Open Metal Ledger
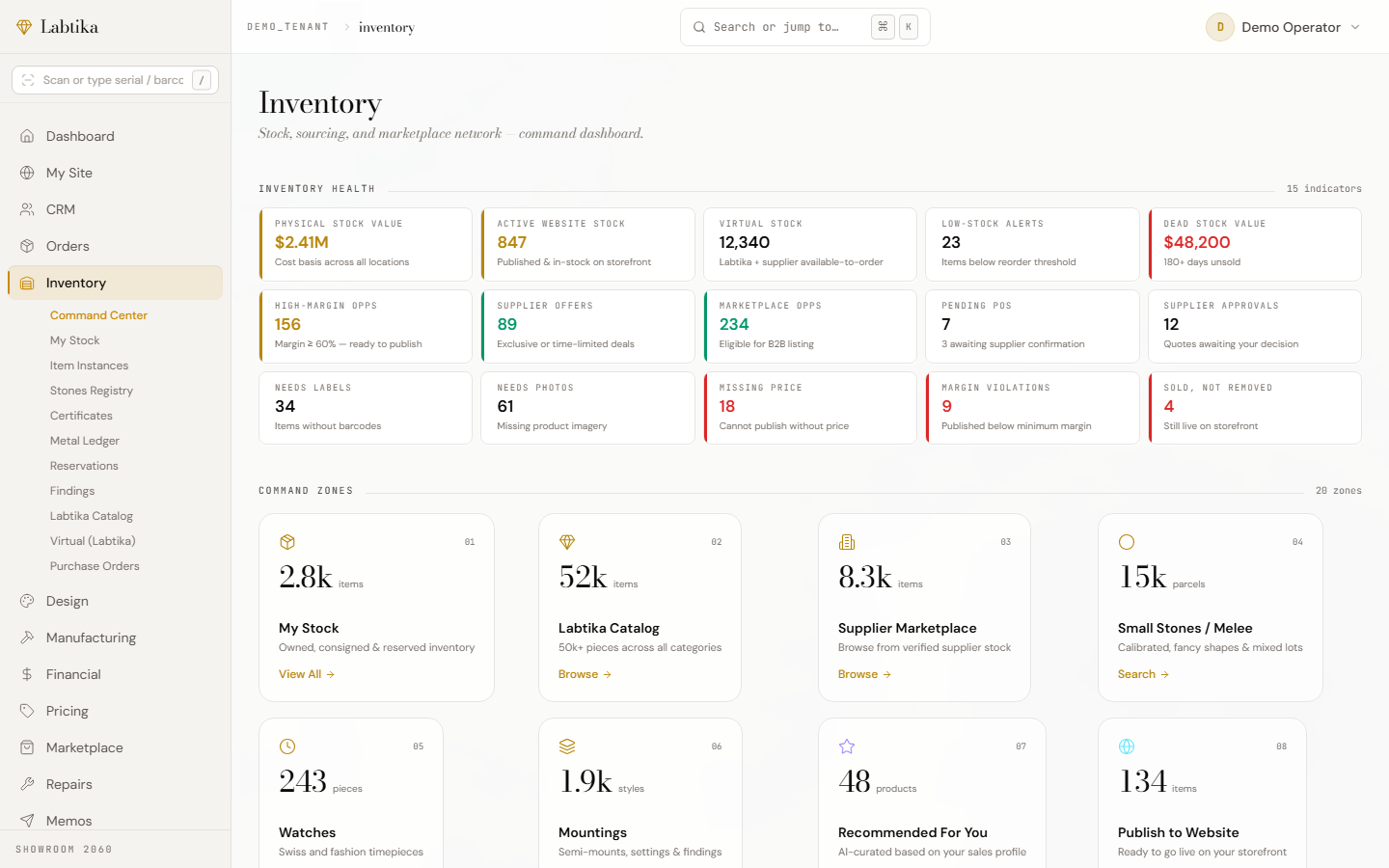The width and height of the screenshot is (1389, 868). pos(85,441)
